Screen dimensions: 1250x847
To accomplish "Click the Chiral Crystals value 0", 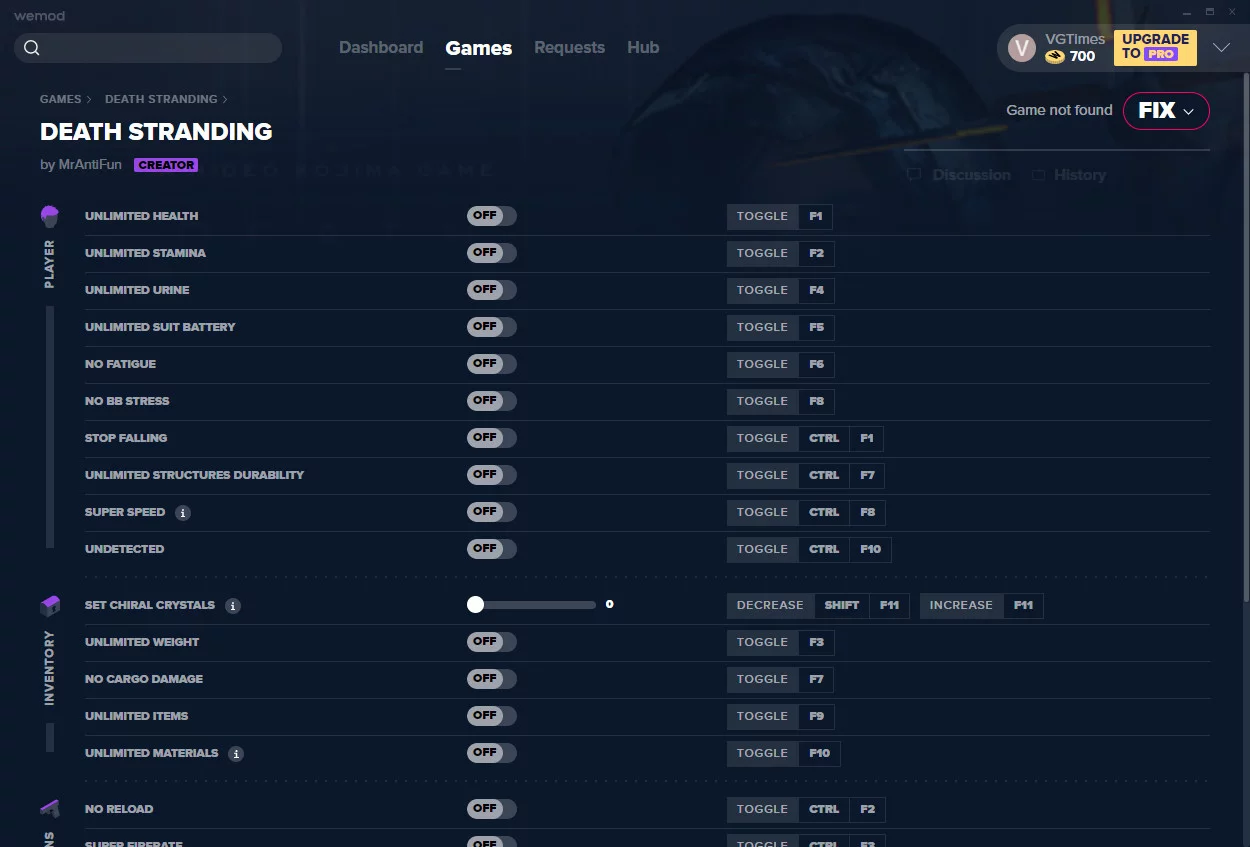I will coord(609,605).
